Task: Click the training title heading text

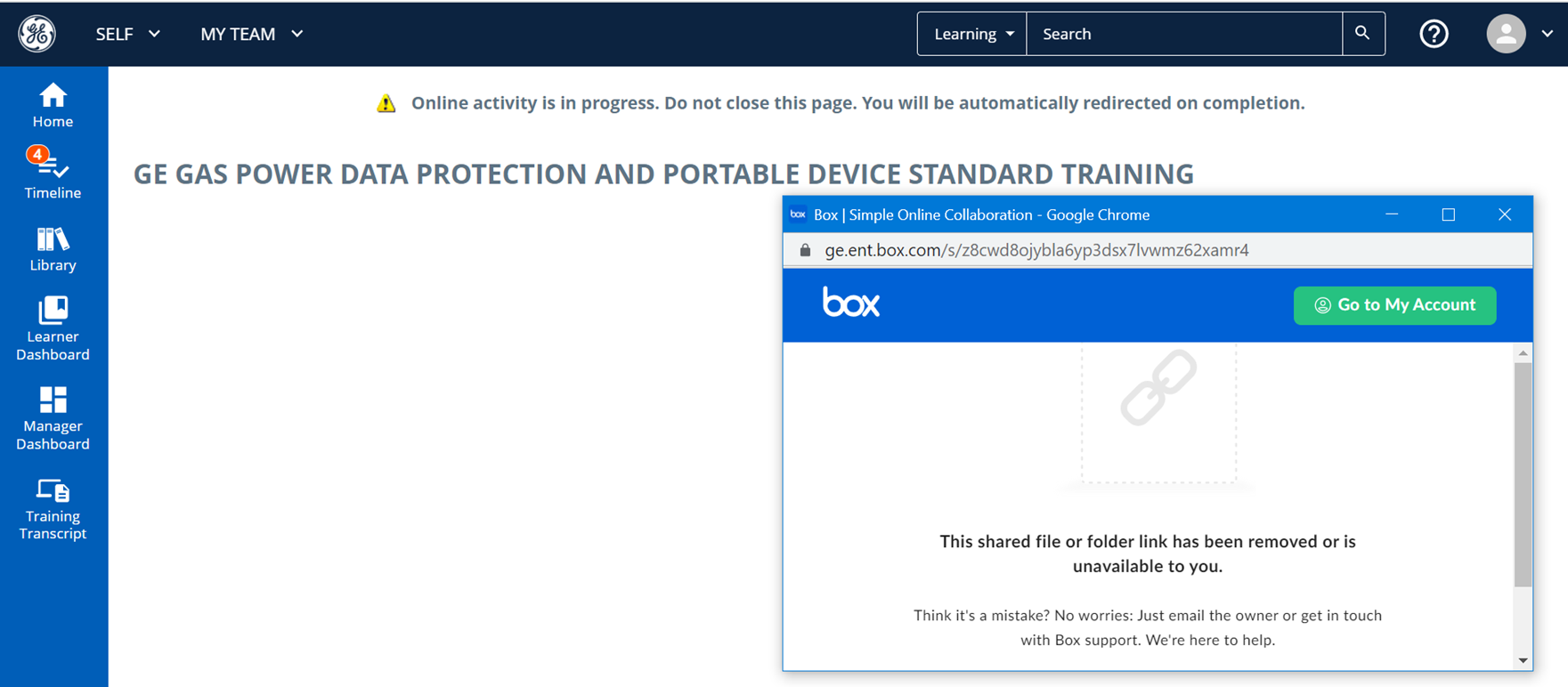Action: (663, 174)
